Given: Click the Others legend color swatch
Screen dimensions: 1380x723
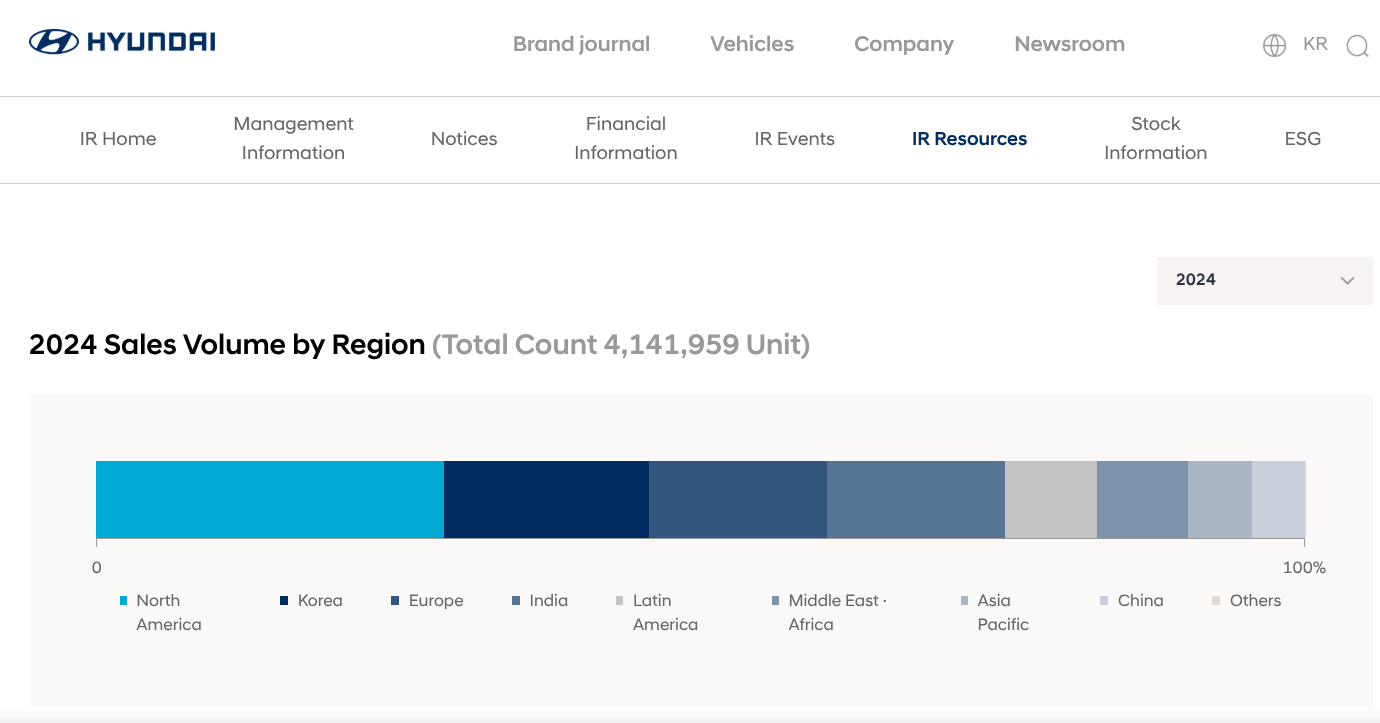Looking at the screenshot, I should point(1216,601).
